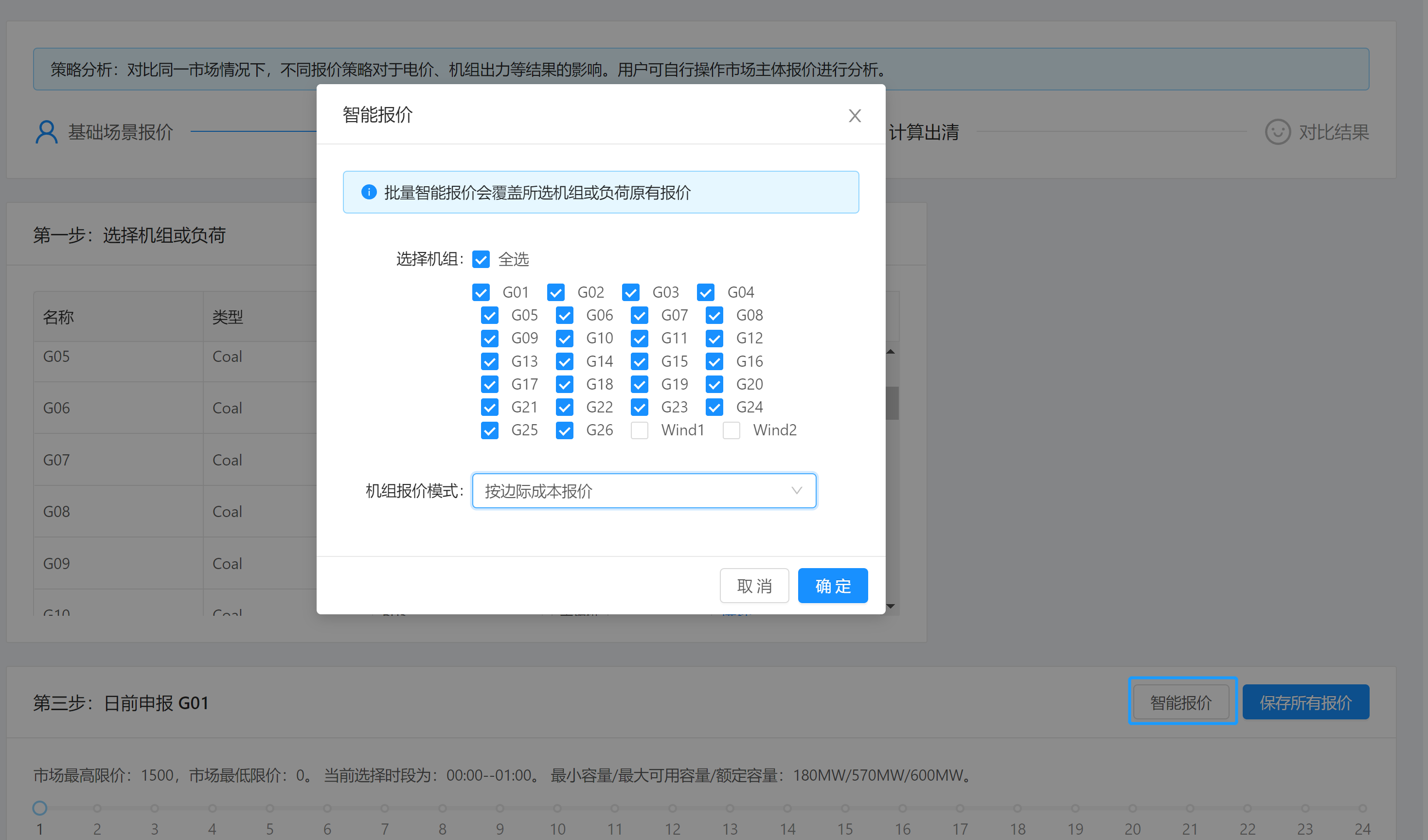Confirm with the 确定 button
1428x840 pixels.
pyautogui.click(x=833, y=586)
